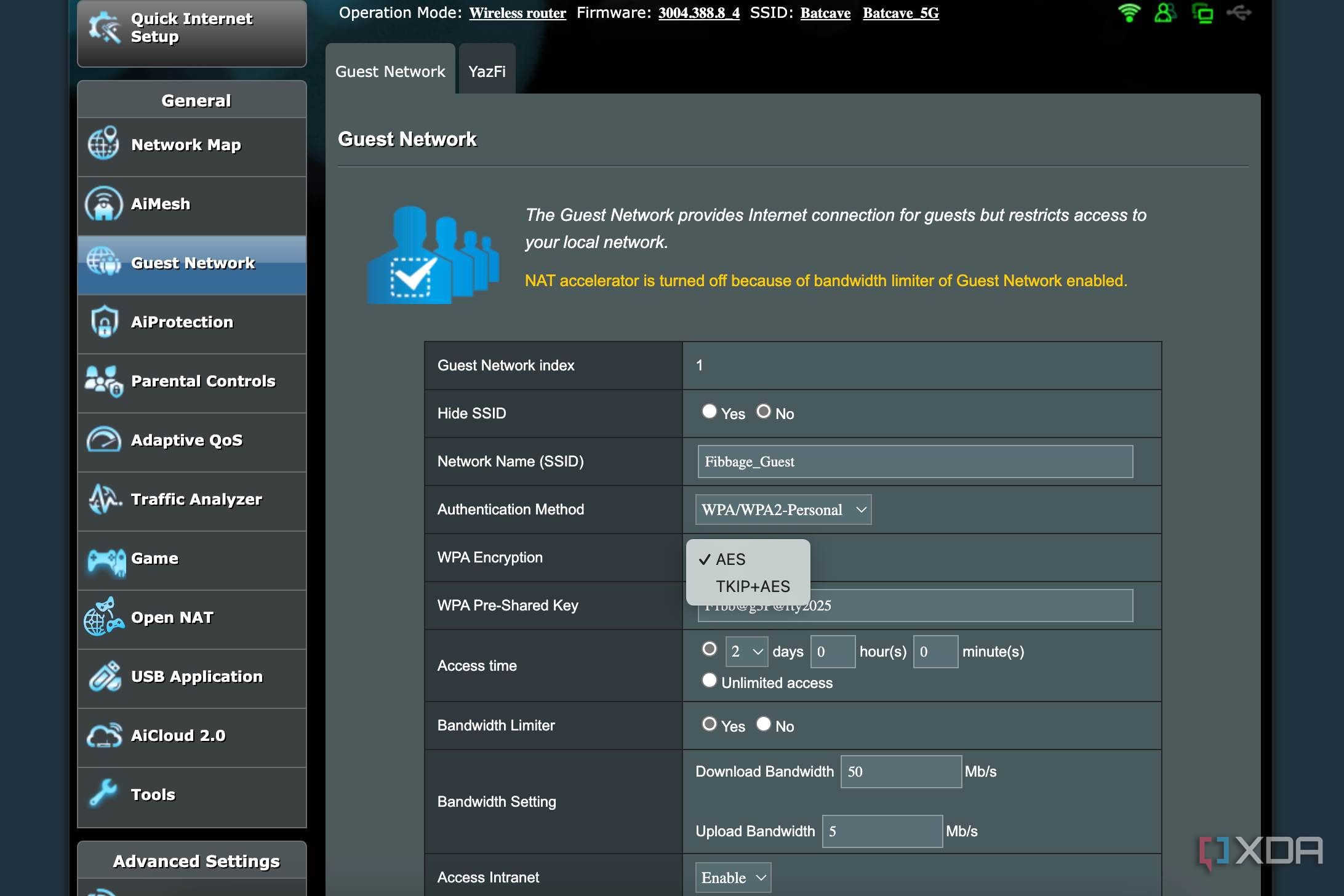Set Bandwidth Limiter to No
Screen dimensions: 1344x896
764,724
